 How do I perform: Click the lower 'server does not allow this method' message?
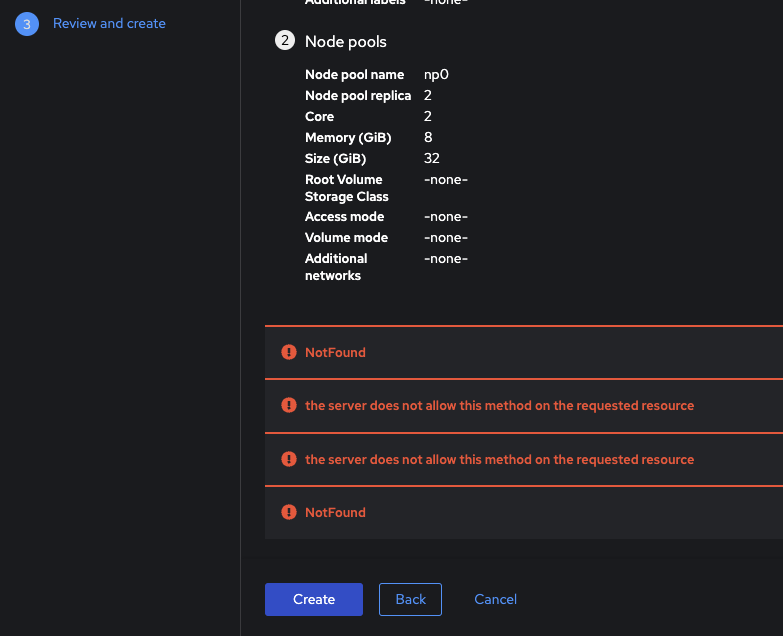(499, 459)
